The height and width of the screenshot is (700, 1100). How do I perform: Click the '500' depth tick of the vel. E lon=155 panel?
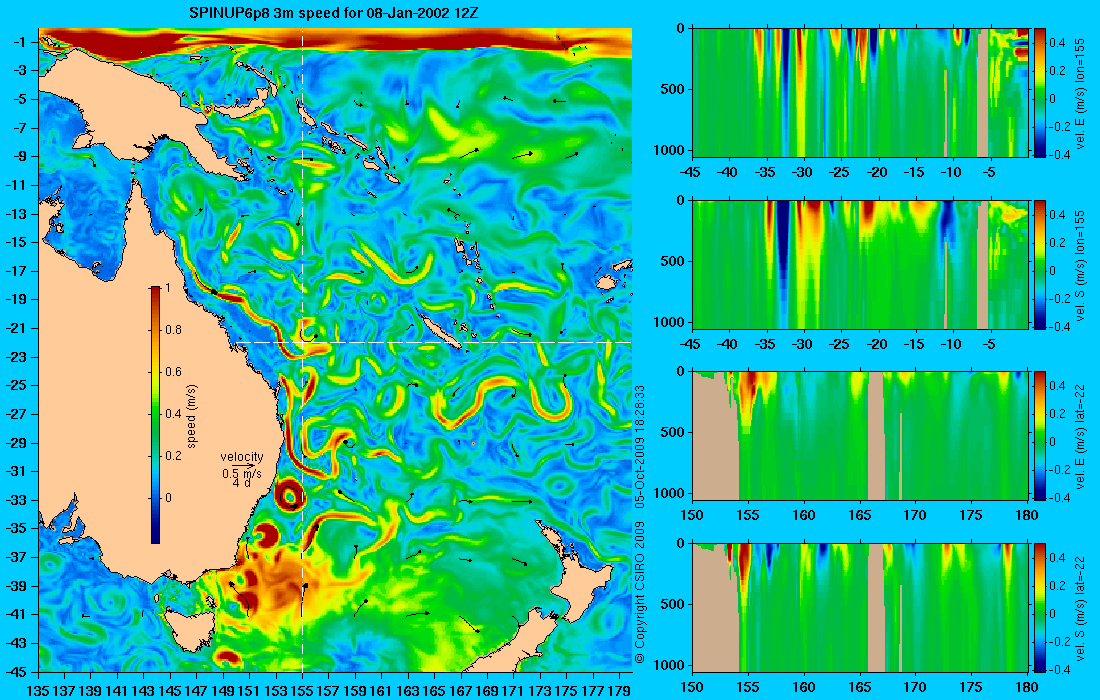point(674,89)
